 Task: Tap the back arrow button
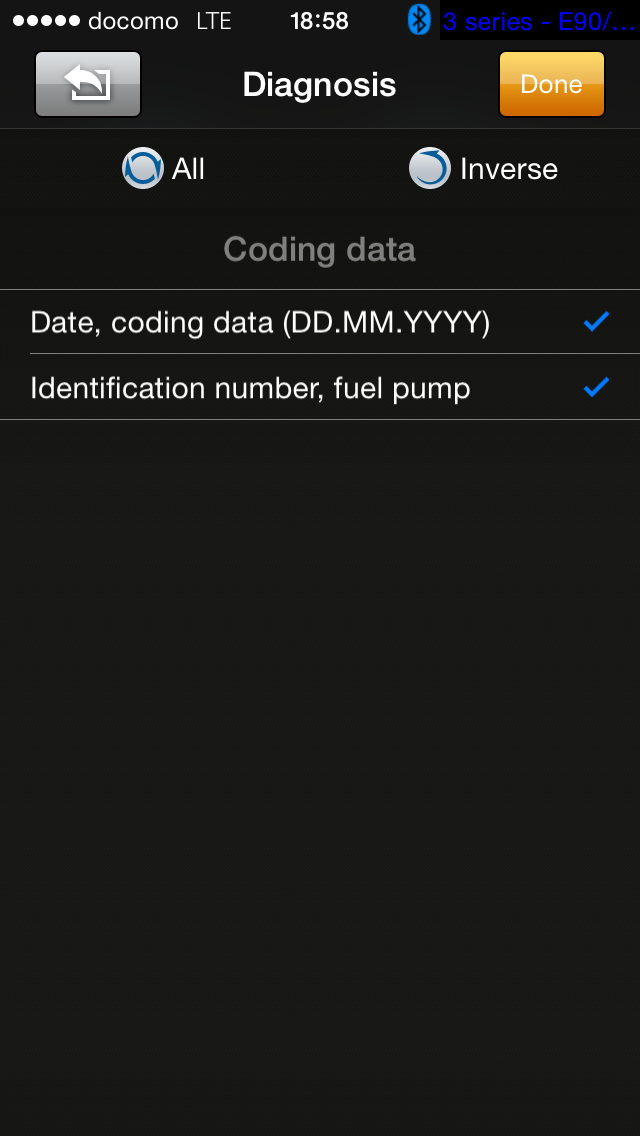point(88,85)
